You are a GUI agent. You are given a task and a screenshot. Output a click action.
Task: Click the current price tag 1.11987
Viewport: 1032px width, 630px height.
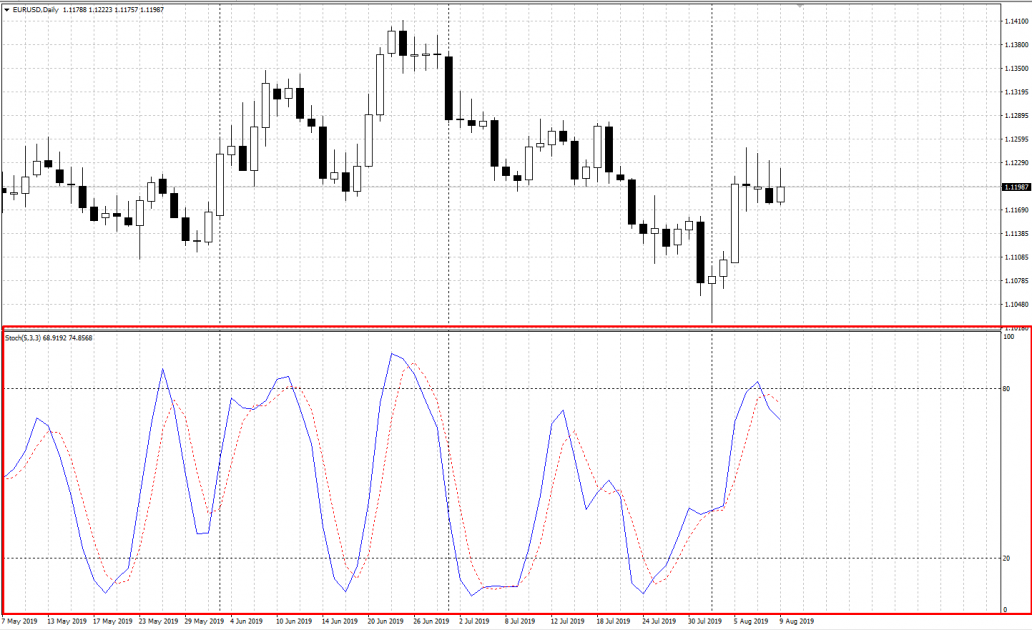tap(1016, 187)
